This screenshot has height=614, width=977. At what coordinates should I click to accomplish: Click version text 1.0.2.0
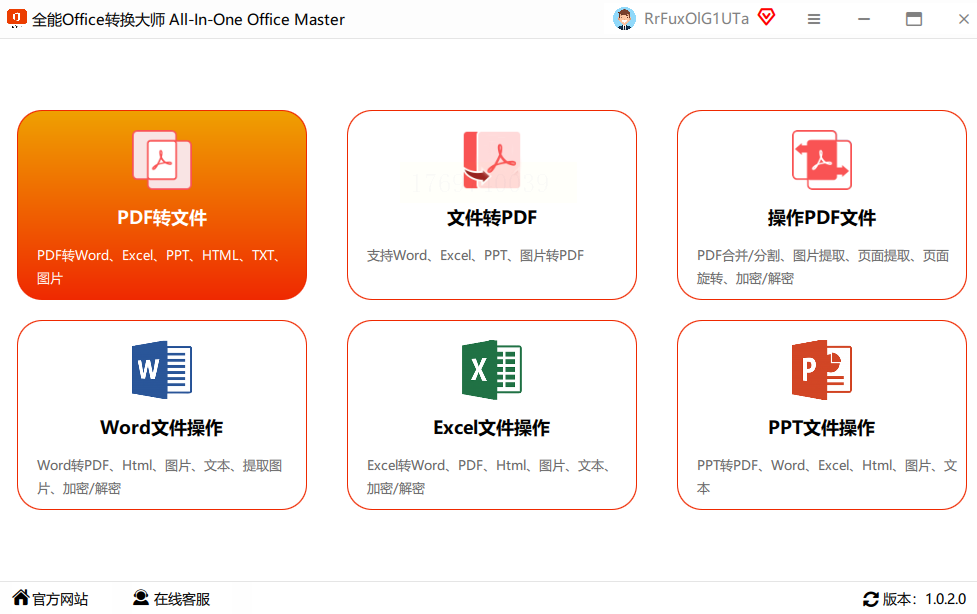point(945,599)
